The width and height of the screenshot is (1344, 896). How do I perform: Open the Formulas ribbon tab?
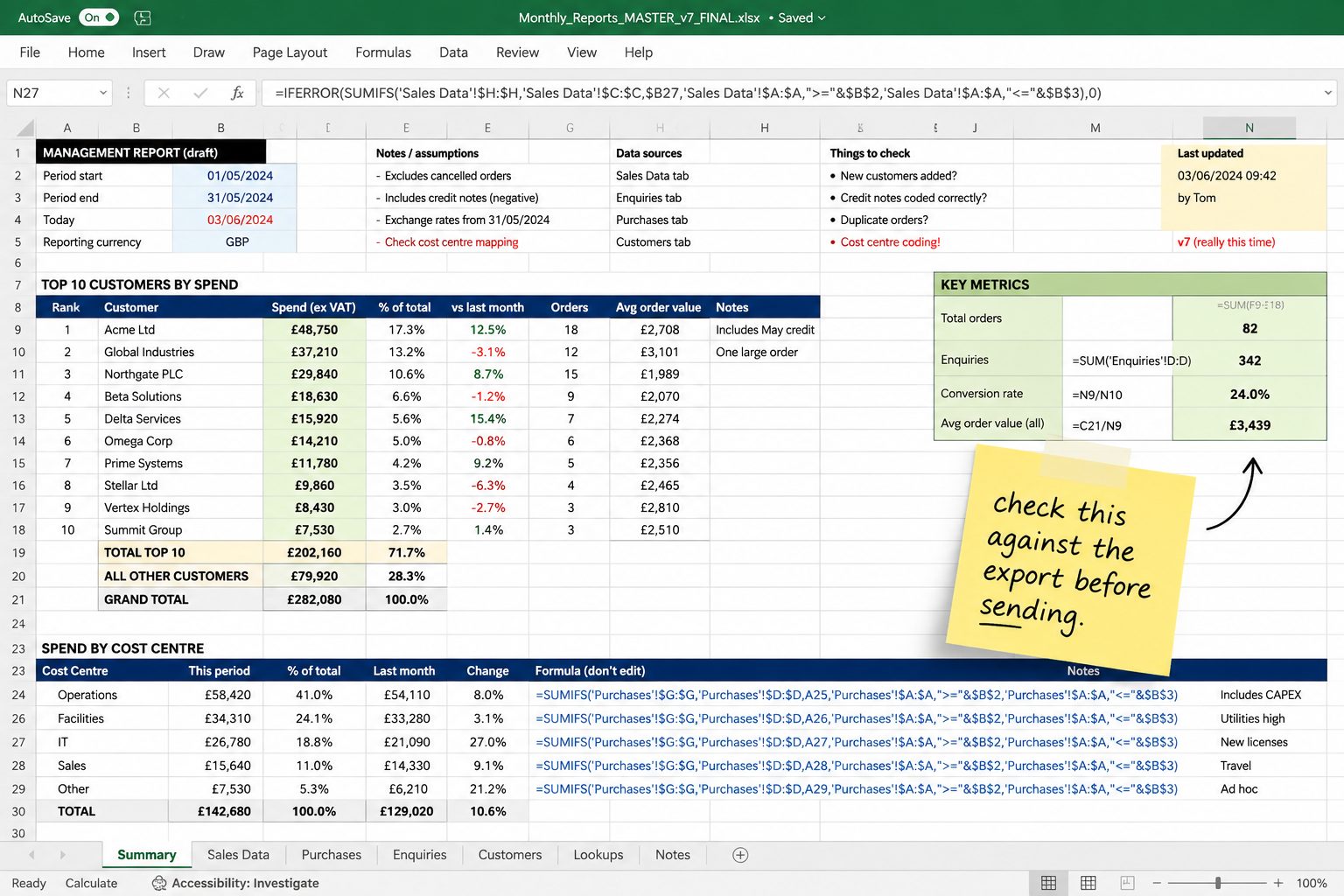(x=382, y=52)
